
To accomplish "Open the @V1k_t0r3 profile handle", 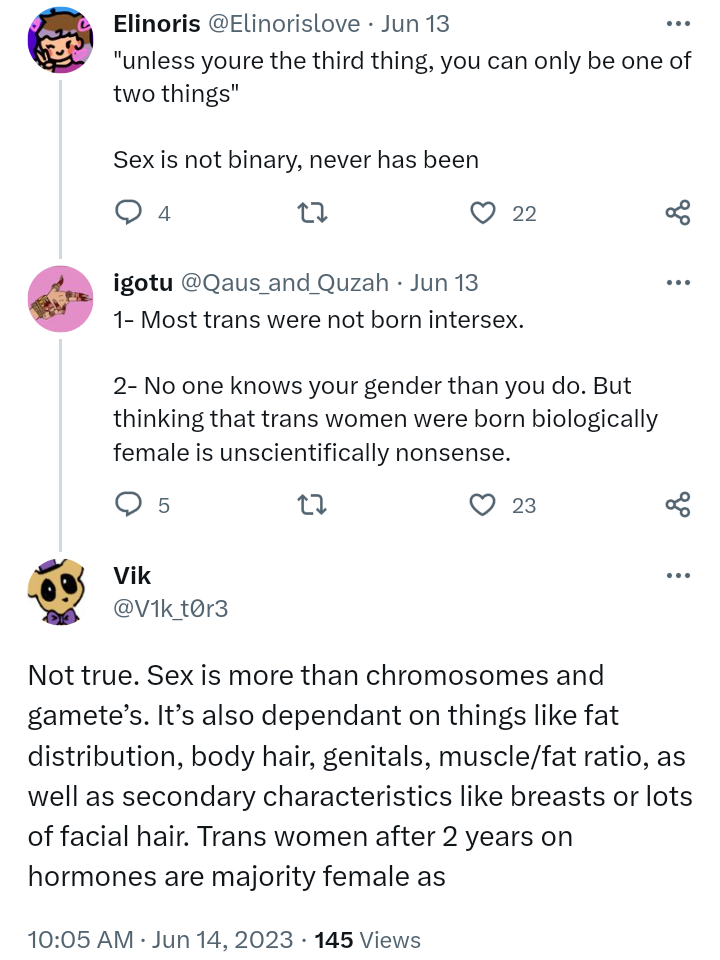I will coord(170,607).
